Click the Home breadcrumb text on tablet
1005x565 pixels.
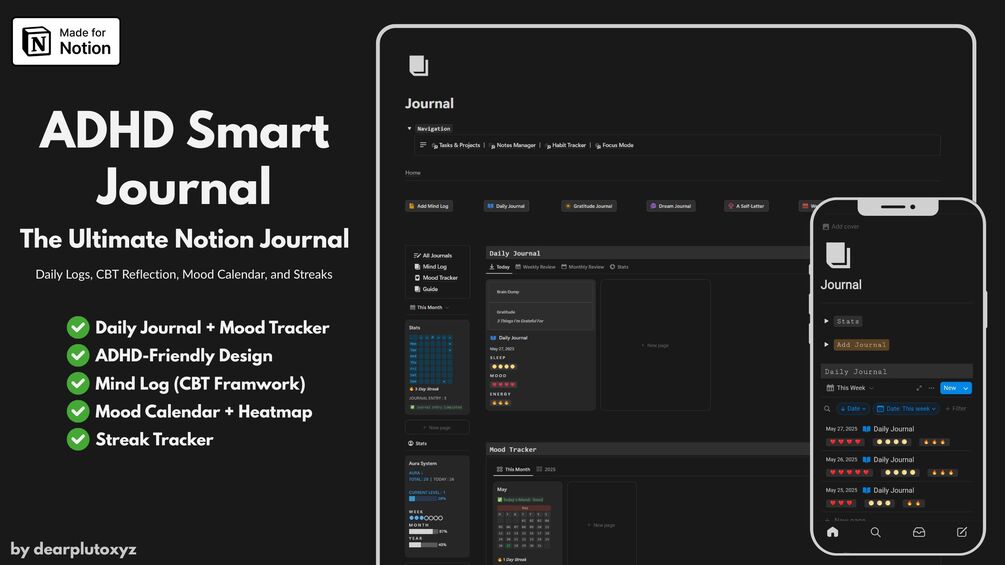[413, 173]
